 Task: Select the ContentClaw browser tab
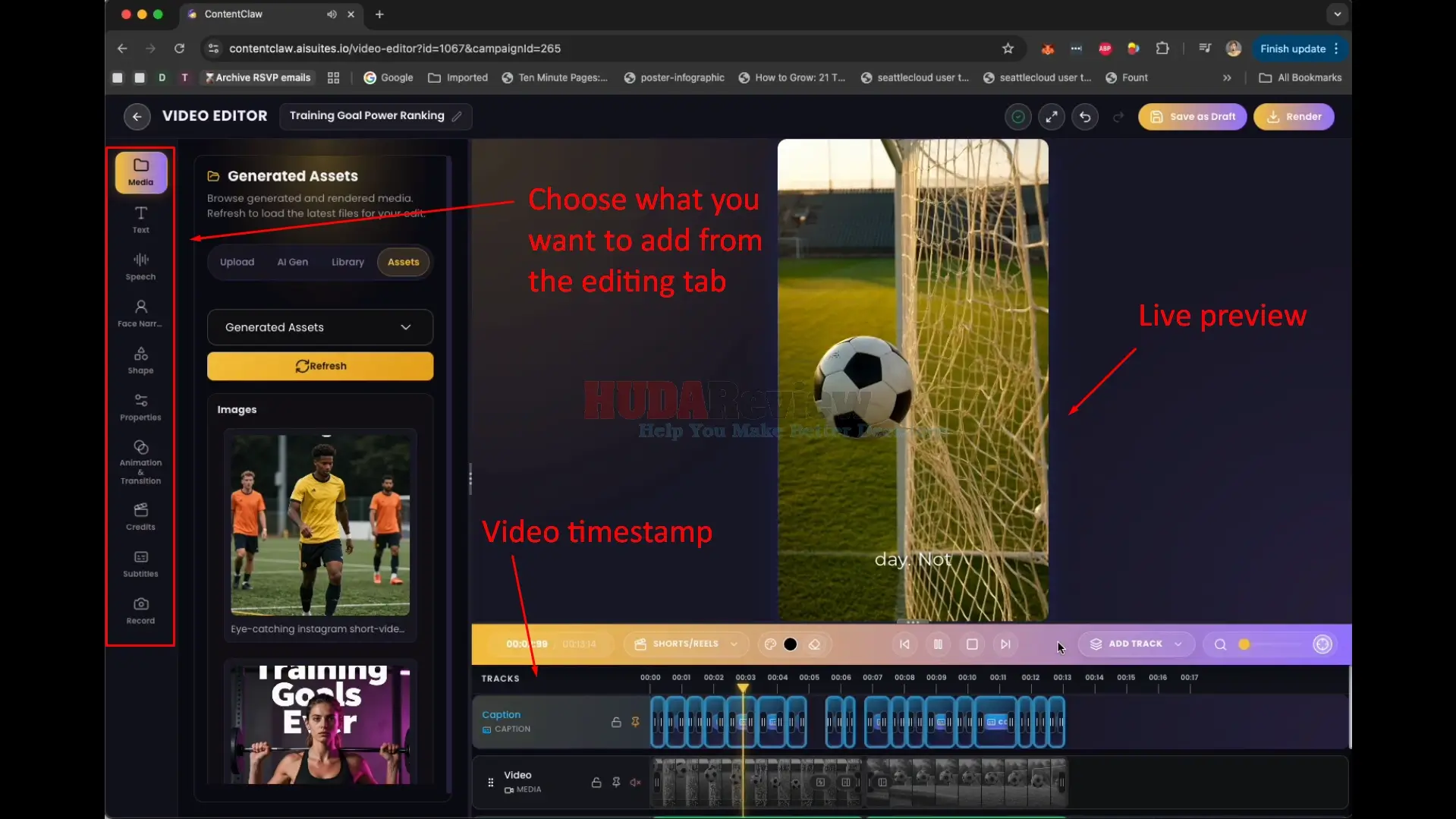(x=272, y=14)
